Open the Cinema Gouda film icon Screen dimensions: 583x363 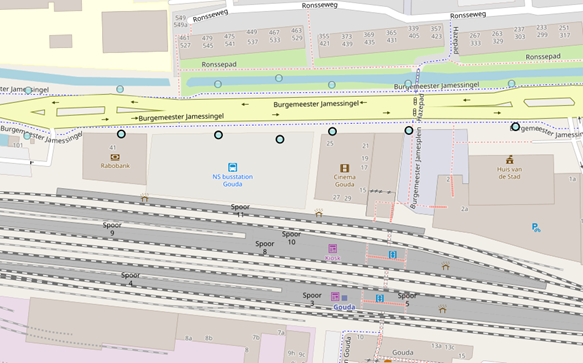(345, 168)
